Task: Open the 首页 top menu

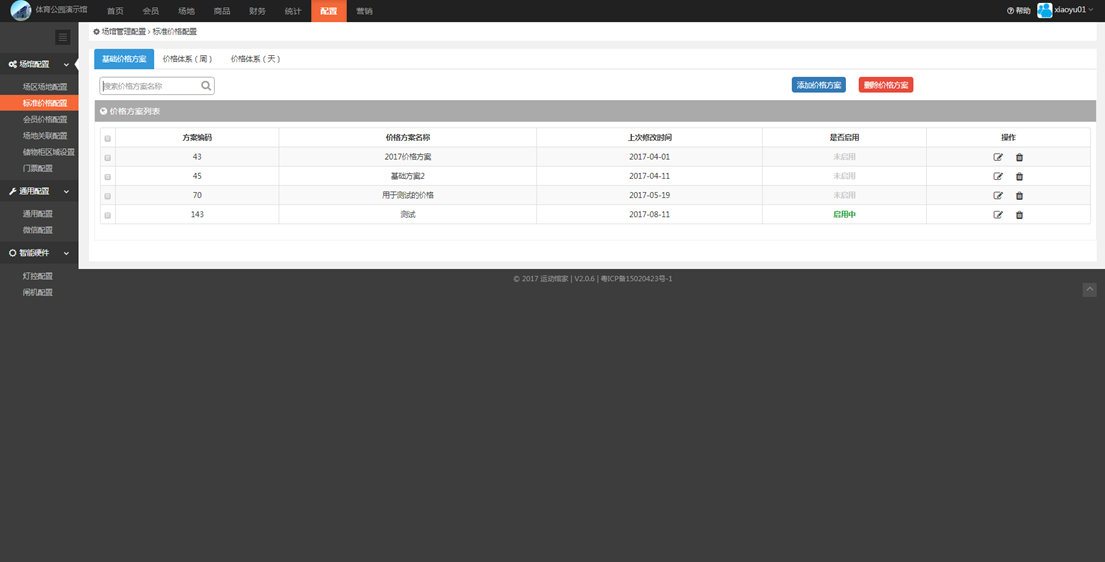Action: tap(115, 11)
